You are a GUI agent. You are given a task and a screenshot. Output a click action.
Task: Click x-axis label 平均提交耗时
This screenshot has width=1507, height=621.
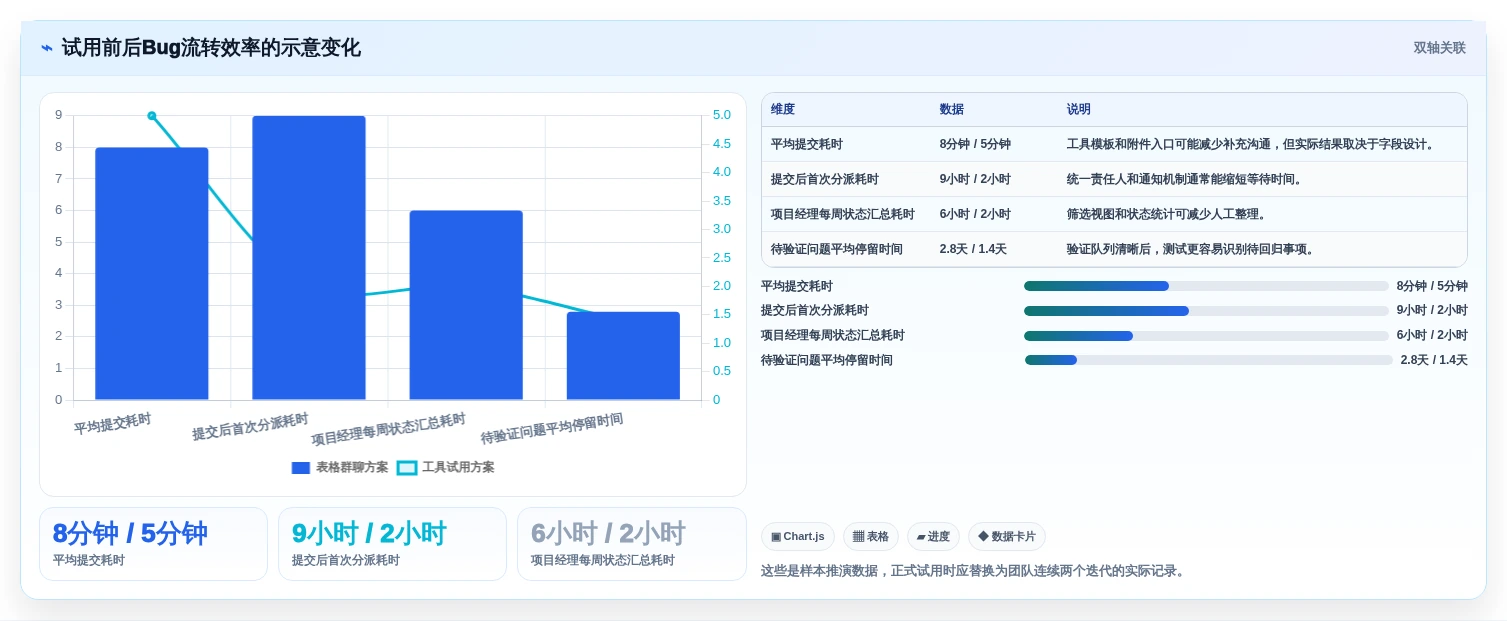(x=112, y=424)
